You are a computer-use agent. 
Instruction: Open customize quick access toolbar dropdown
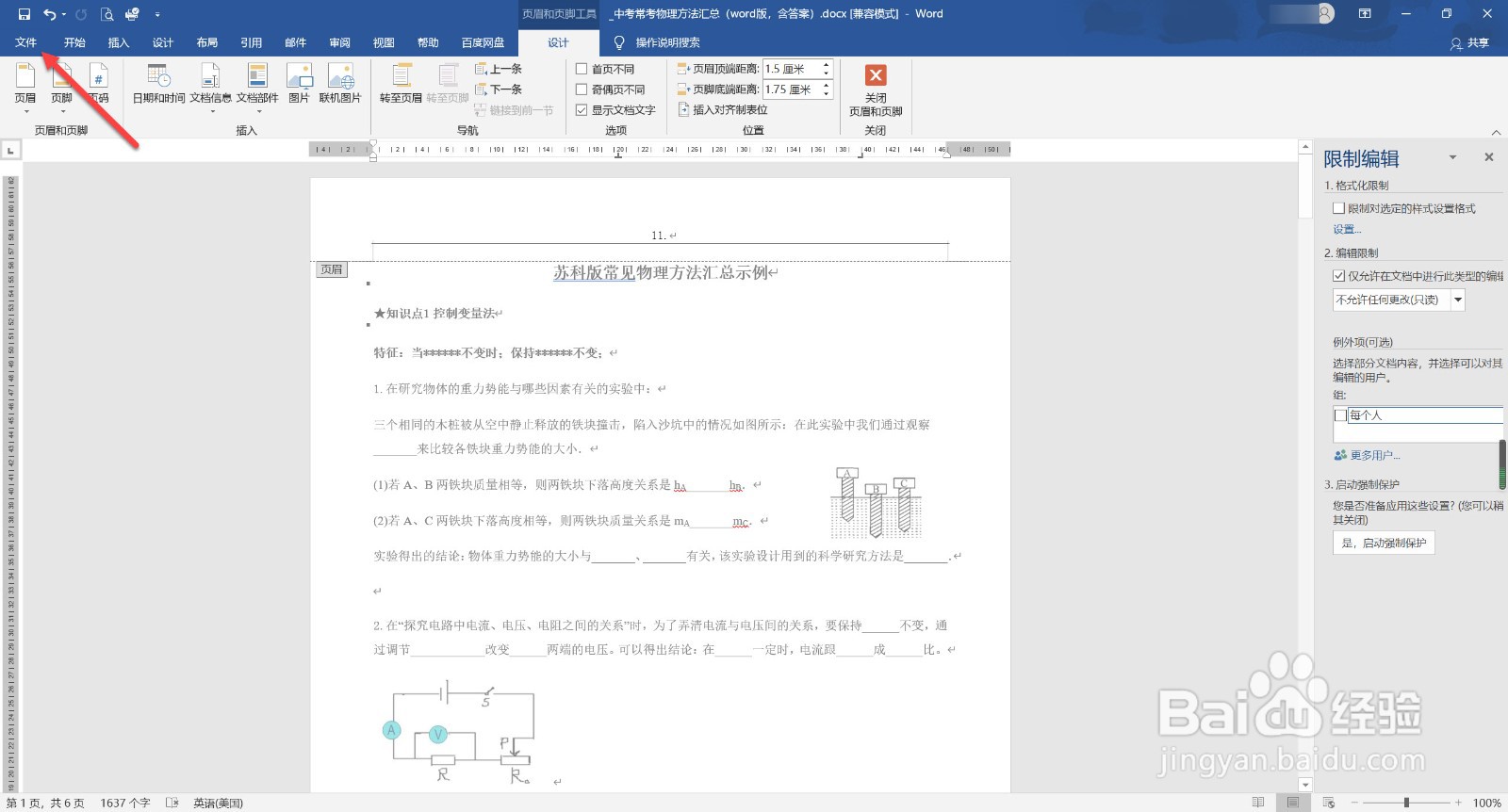coord(157,14)
